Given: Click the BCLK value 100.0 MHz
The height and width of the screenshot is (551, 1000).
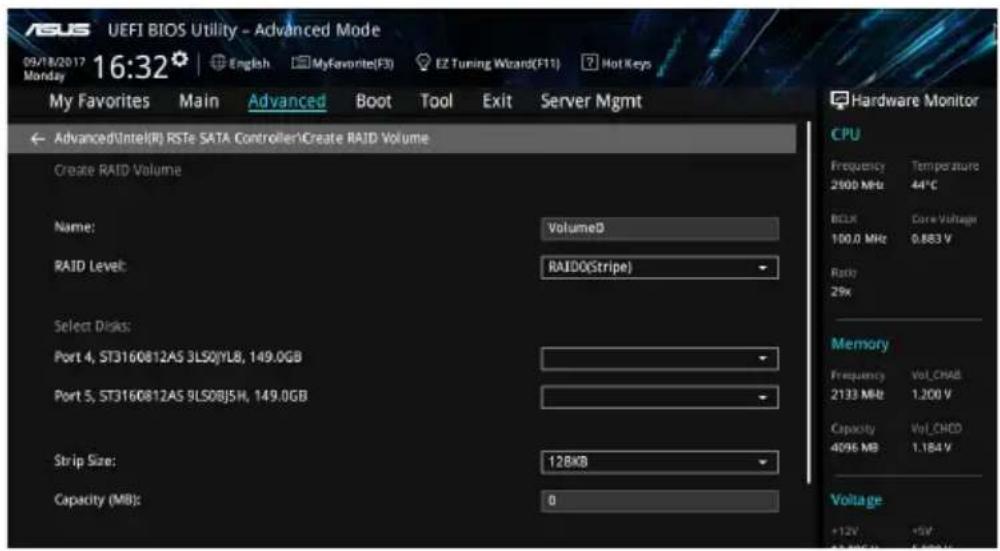Looking at the screenshot, I should point(858,239).
